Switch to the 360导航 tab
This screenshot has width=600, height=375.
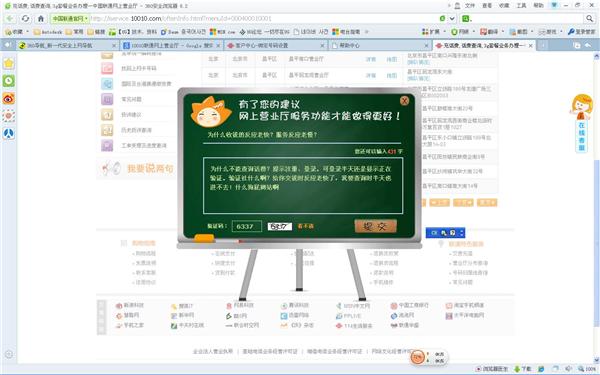pos(67,45)
